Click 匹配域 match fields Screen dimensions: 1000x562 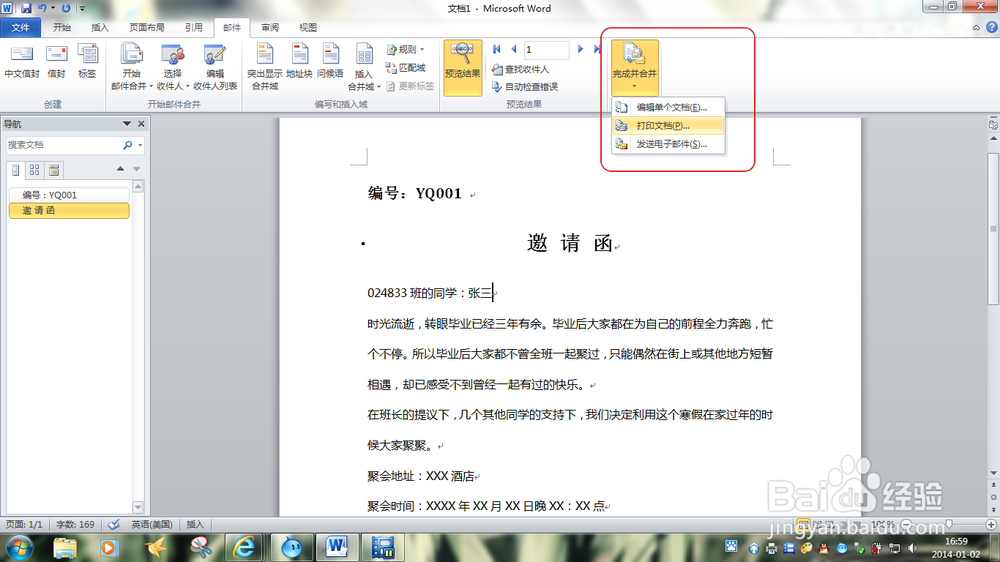pyautogui.click(x=406, y=68)
